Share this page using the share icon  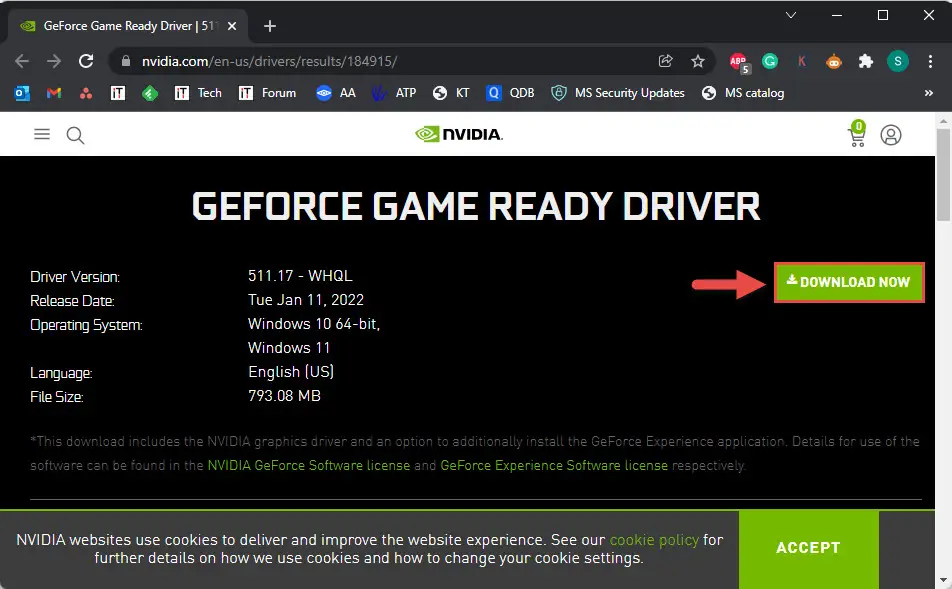(x=665, y=61)
